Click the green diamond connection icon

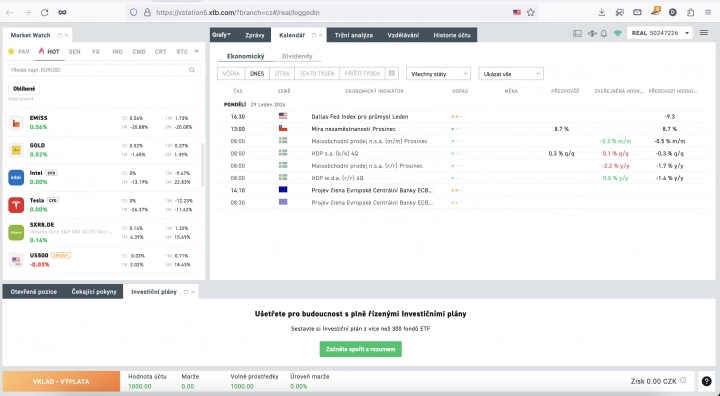[618, 34]
